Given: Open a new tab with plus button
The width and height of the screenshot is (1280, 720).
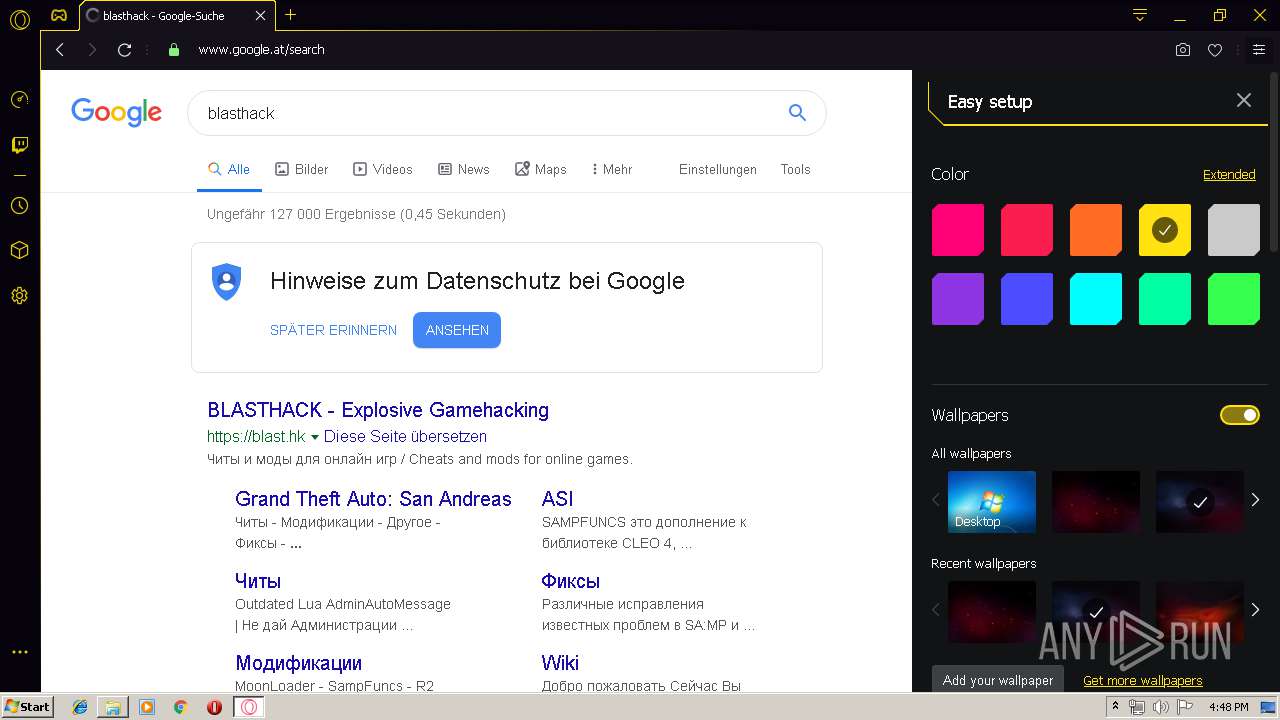Looking at the screenshot, I should click(291, 15).
